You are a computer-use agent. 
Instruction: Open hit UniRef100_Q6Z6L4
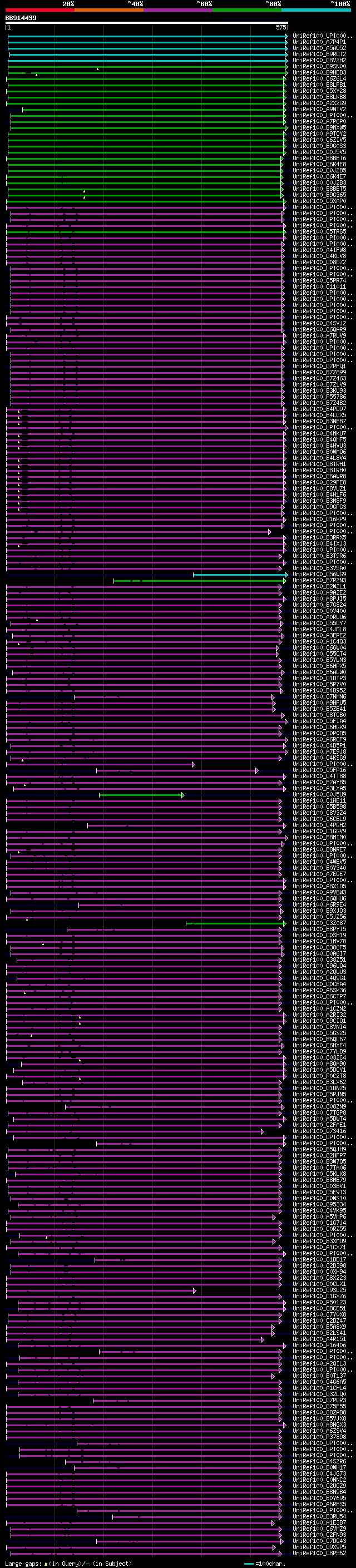coord(319,78)
